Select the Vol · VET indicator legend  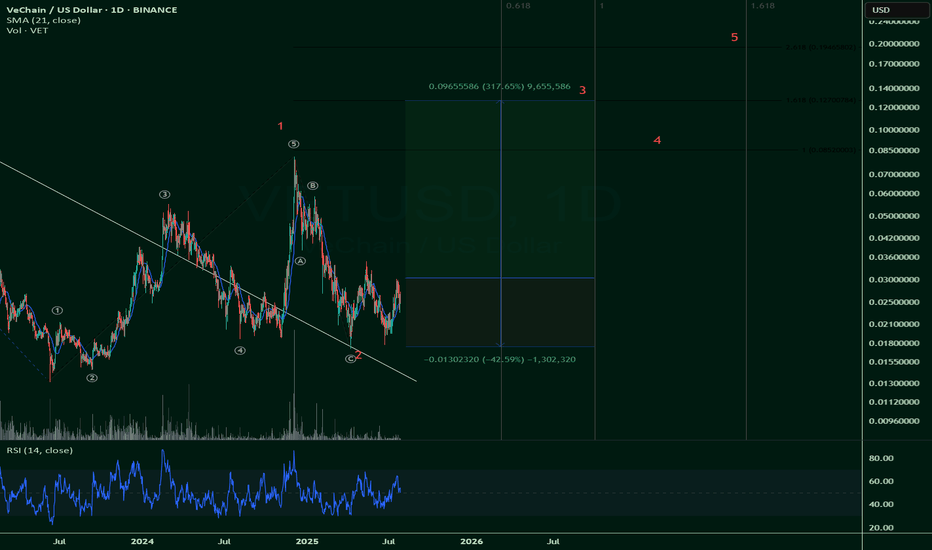click(x=27, y=30)
